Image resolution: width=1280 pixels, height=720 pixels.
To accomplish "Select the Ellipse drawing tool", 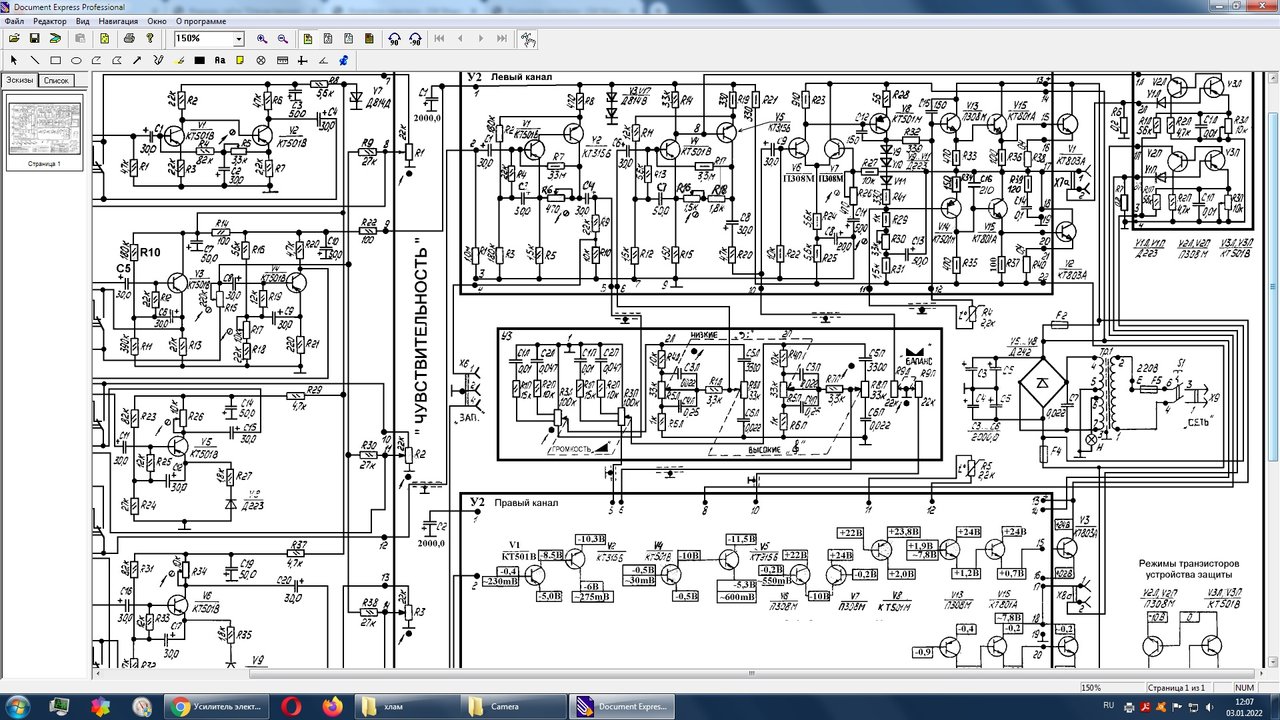I will [76, 60].
